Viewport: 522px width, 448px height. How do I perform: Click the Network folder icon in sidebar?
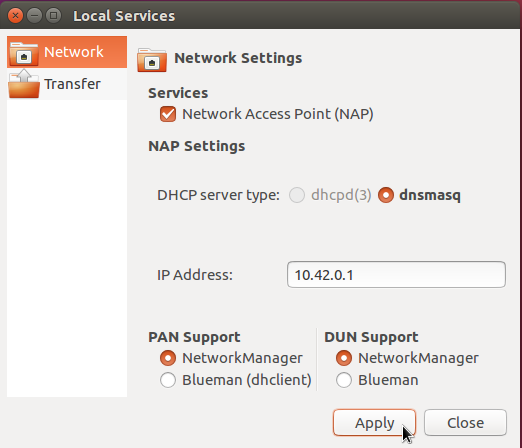(x=24, y=53)
